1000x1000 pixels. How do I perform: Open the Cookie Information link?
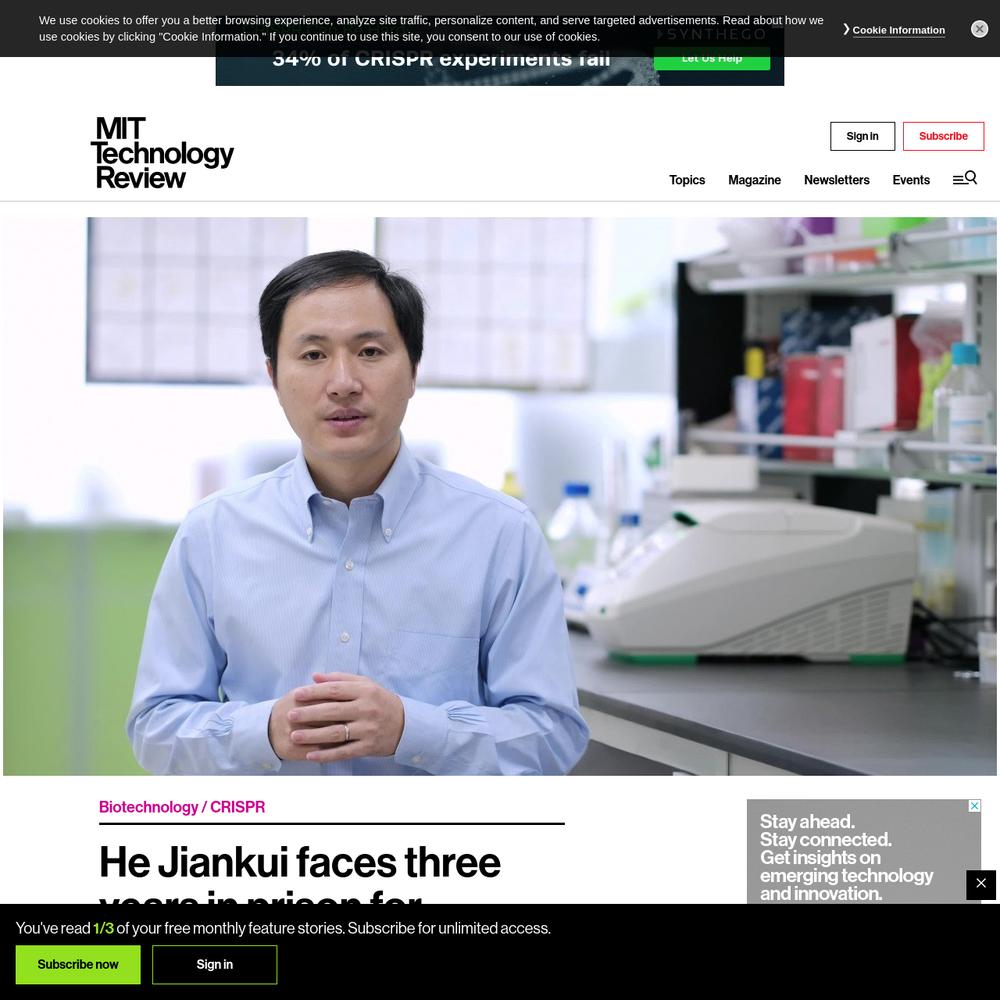pos(898,30)
